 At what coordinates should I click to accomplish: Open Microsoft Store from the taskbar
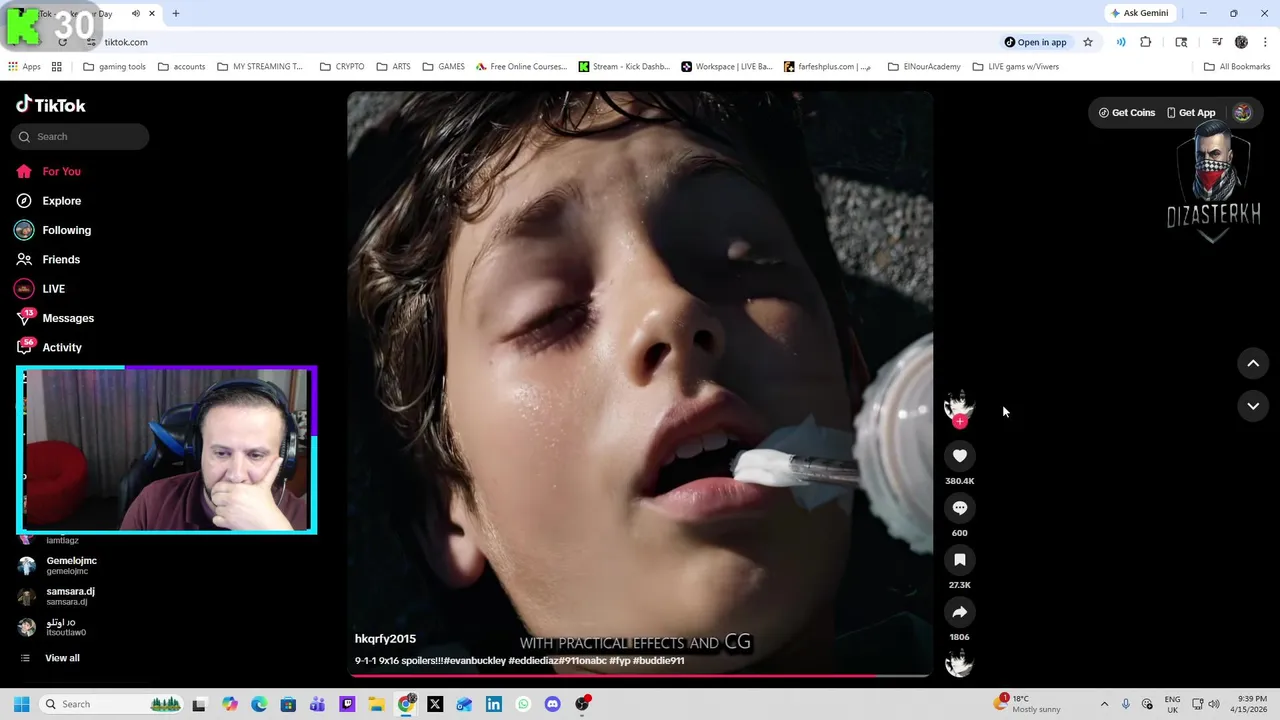click(288, 704)
